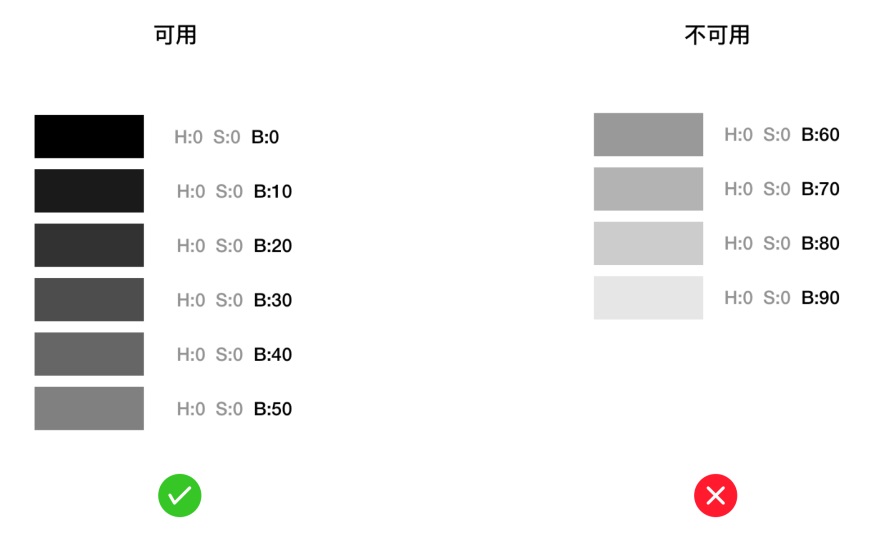Click the green checkmark icon
The height and width of the screenshot is (543, 892).
pyautogui.click(x=180, y=495)
